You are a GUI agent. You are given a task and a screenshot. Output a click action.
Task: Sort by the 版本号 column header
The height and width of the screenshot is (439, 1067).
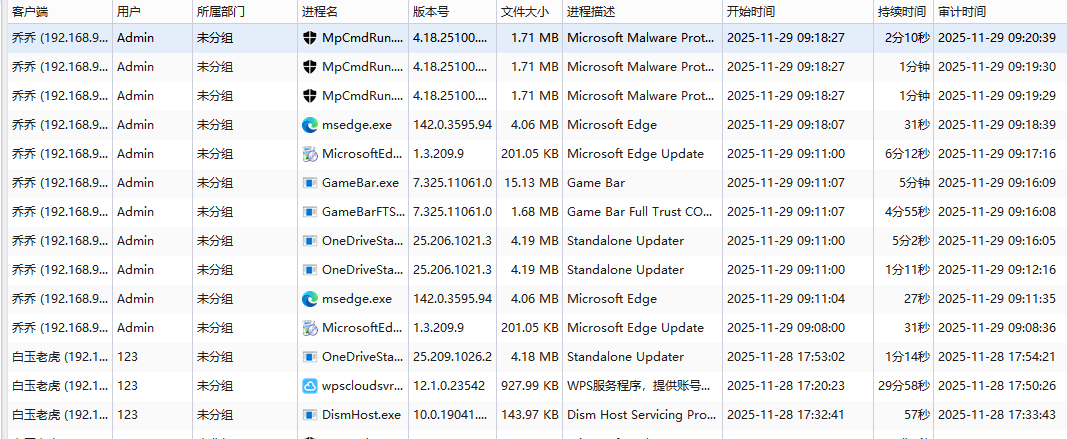pos(431,12)
